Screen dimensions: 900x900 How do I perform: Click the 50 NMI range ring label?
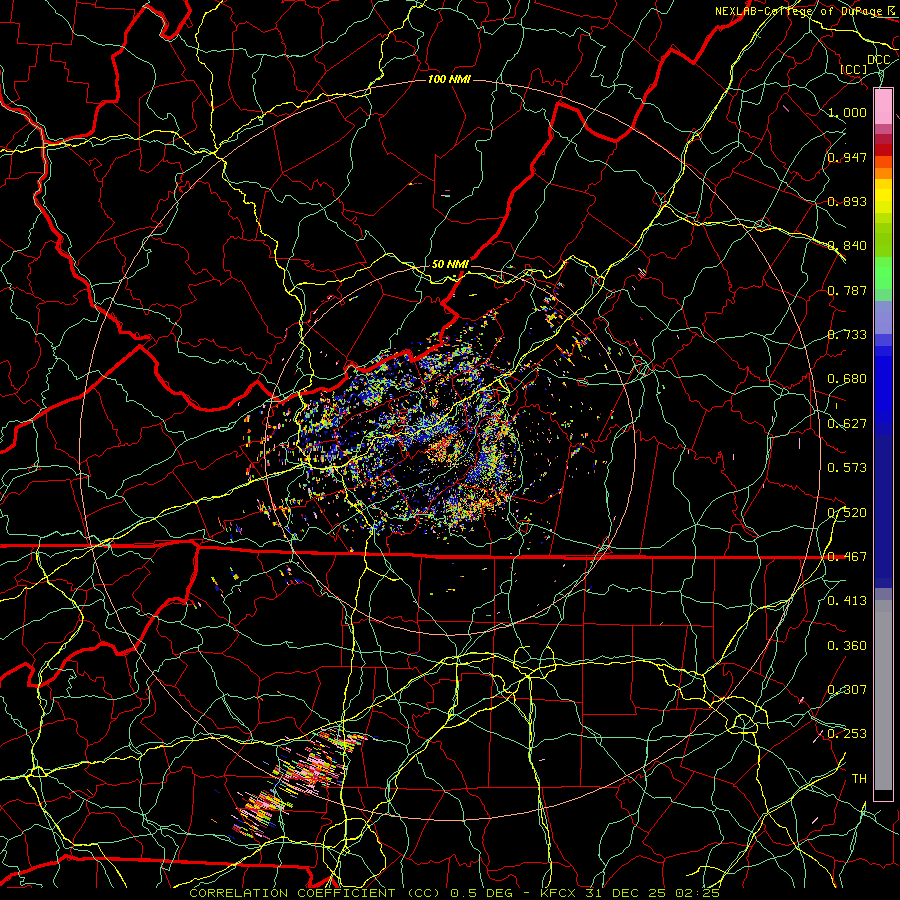tap(450, 264)
